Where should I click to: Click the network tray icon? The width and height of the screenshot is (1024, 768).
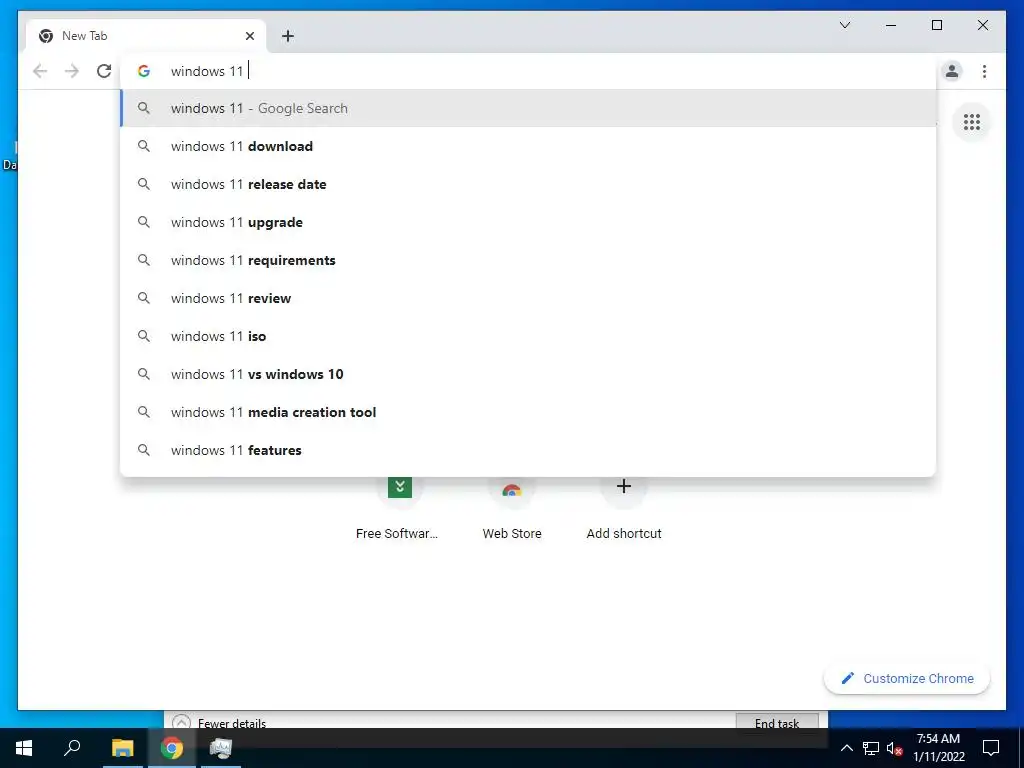871,748
